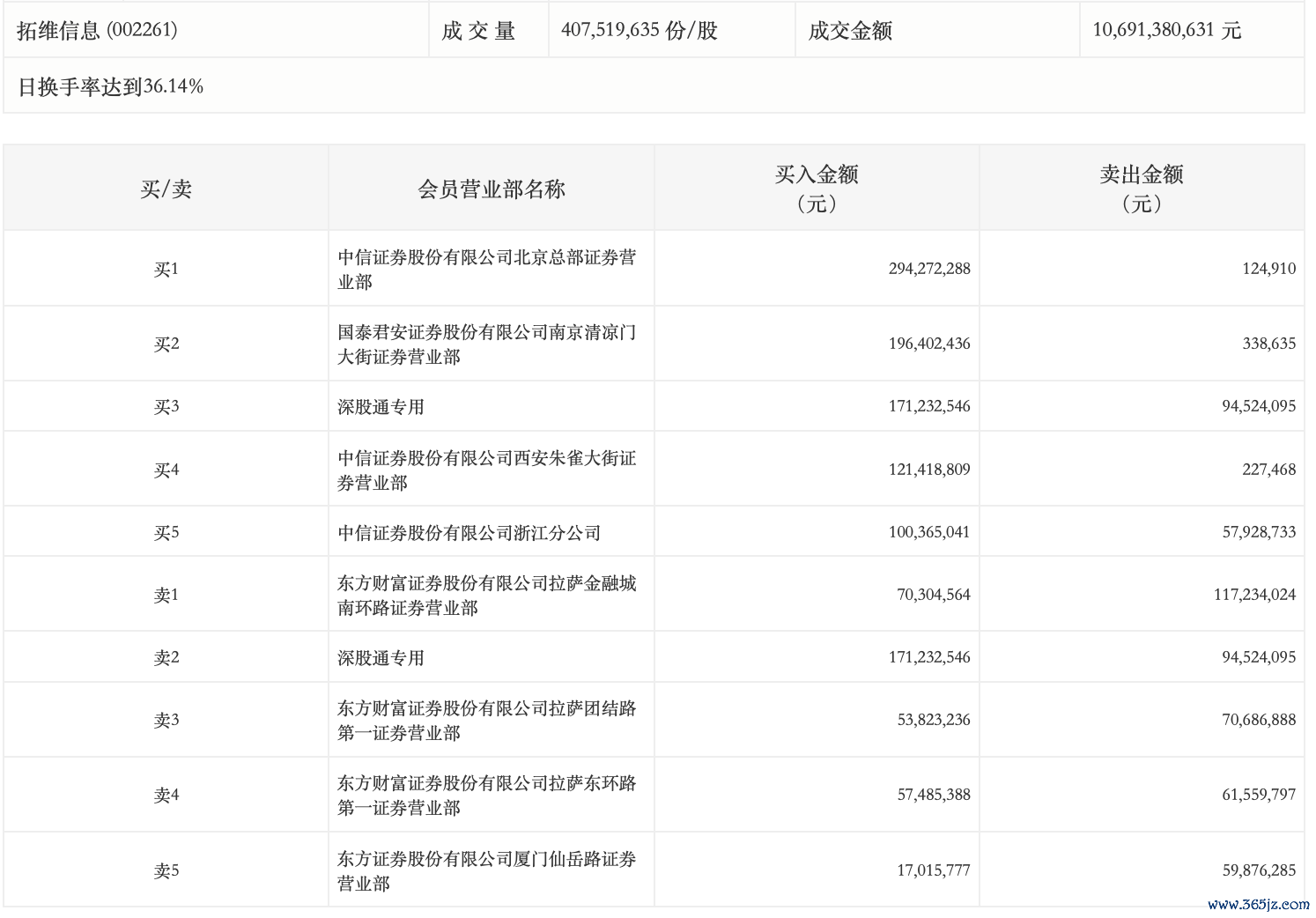
Task: Click sell amount 124,910
Action: [x=1268, y=269]
